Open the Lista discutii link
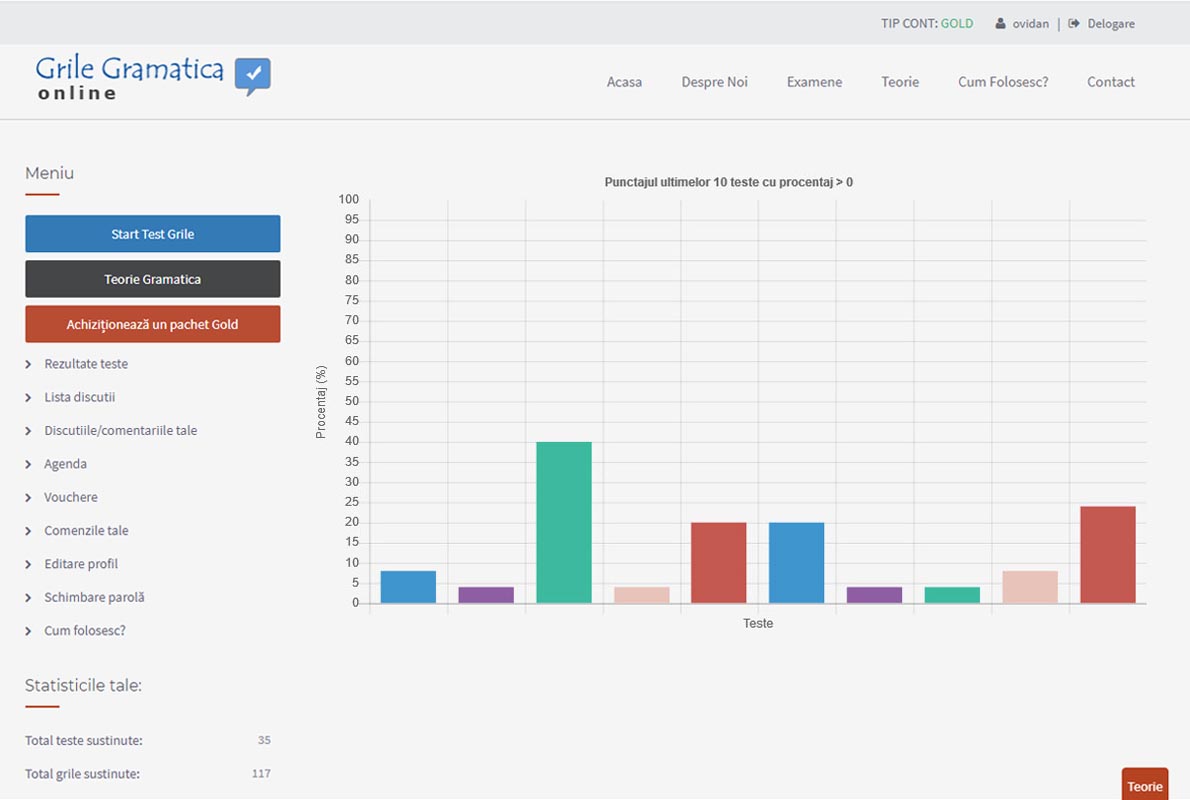 [80, 397]
